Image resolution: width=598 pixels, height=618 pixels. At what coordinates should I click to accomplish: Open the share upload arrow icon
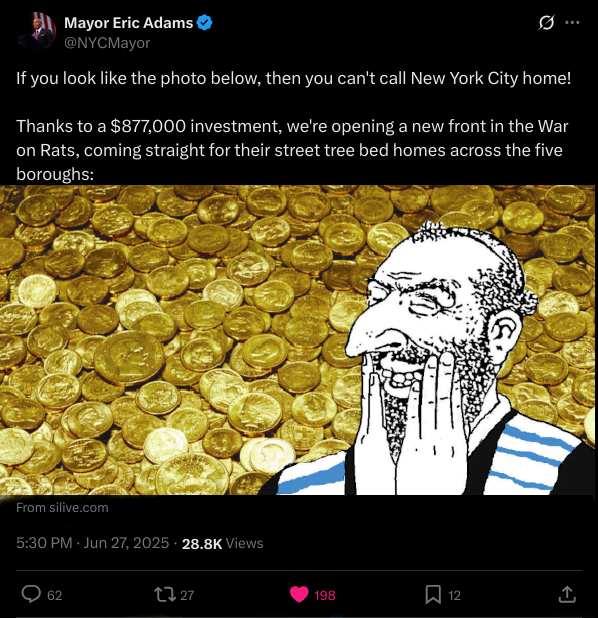(x=567, y=594)
